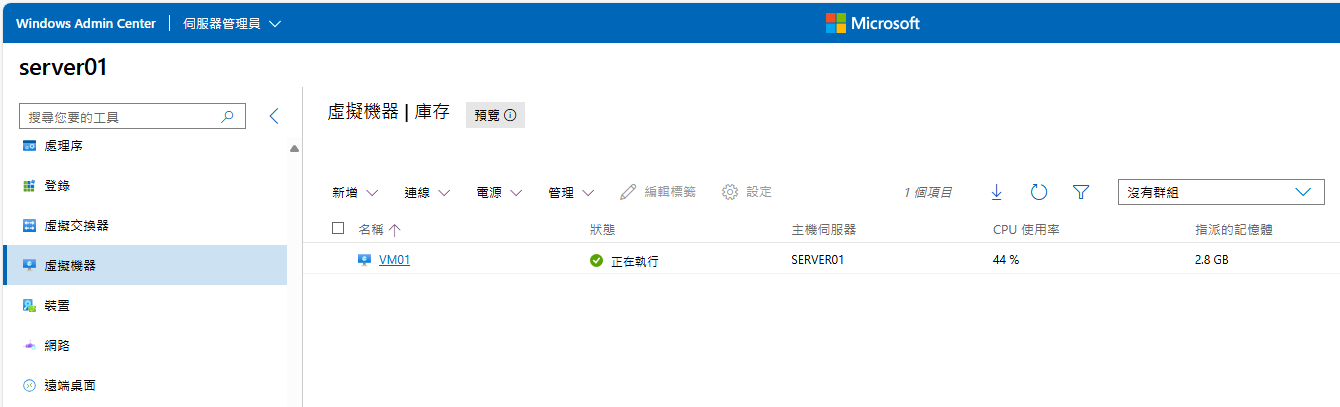Select 處理序 in the tools list
The image size is (1340, 407).
coord(144,146)
